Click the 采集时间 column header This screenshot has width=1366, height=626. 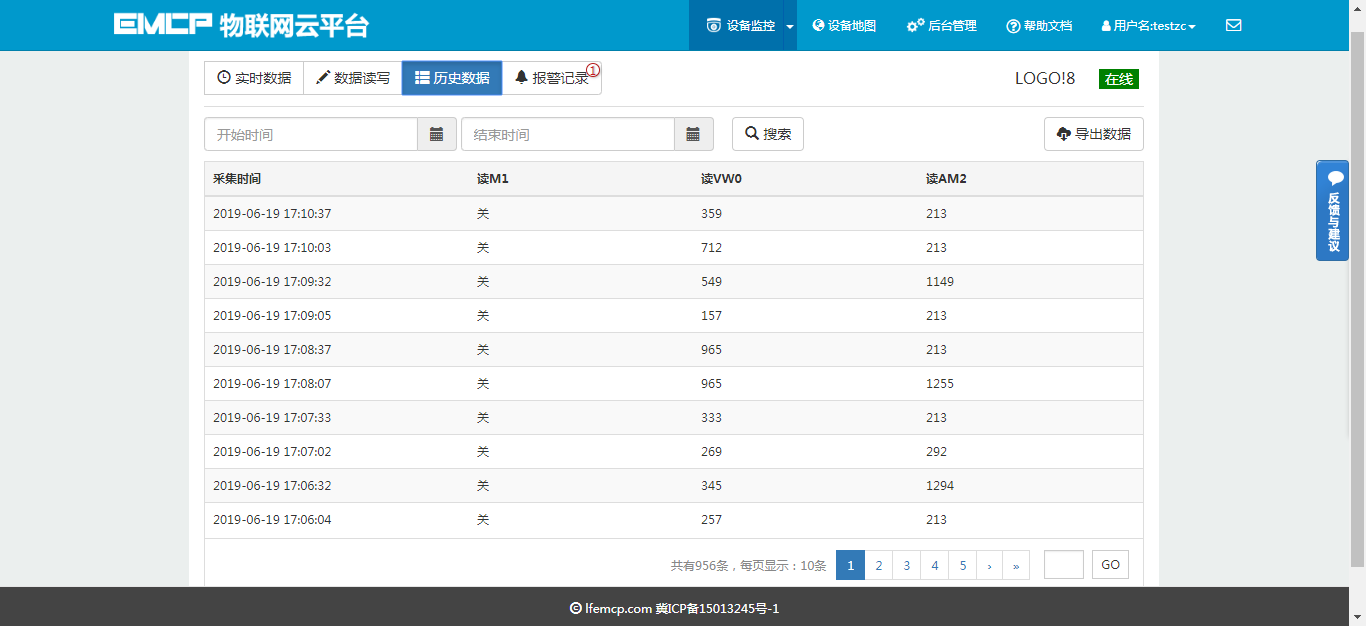click(x=237, y=179)
